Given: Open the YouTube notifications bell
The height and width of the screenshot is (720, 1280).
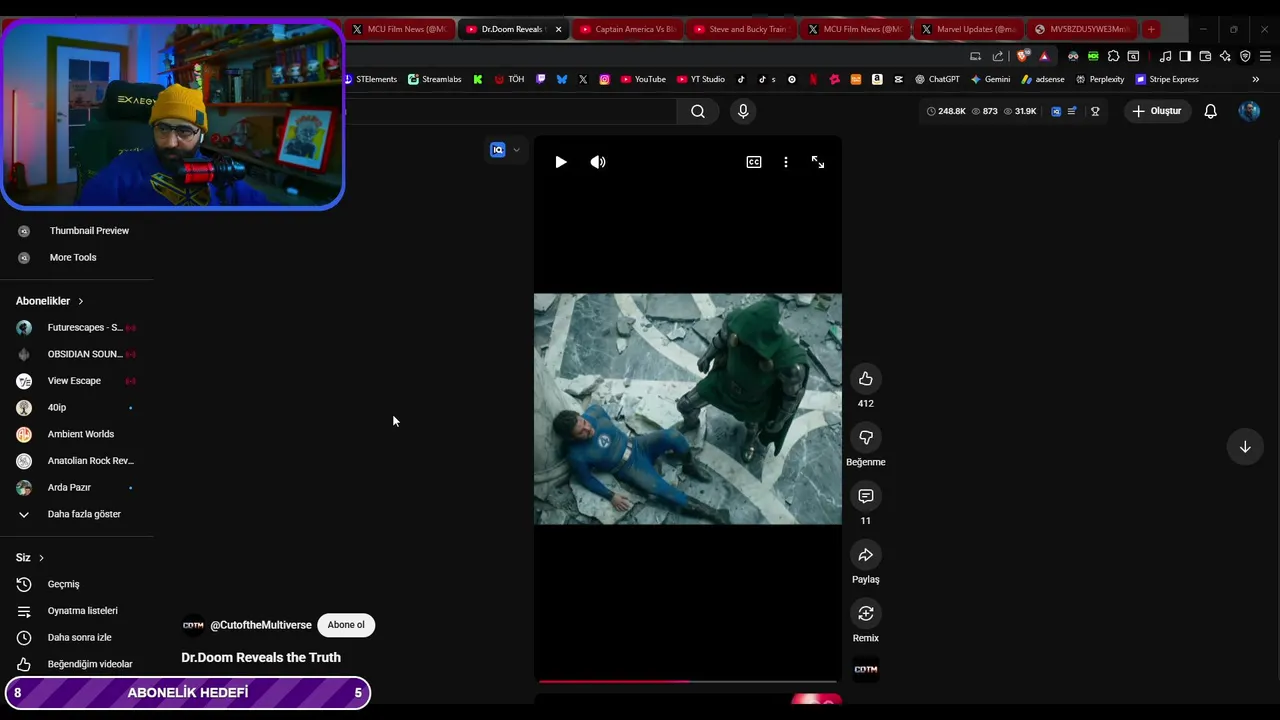Looking at the screenshot, I should pyautogui.click(x=1211, y=111).
